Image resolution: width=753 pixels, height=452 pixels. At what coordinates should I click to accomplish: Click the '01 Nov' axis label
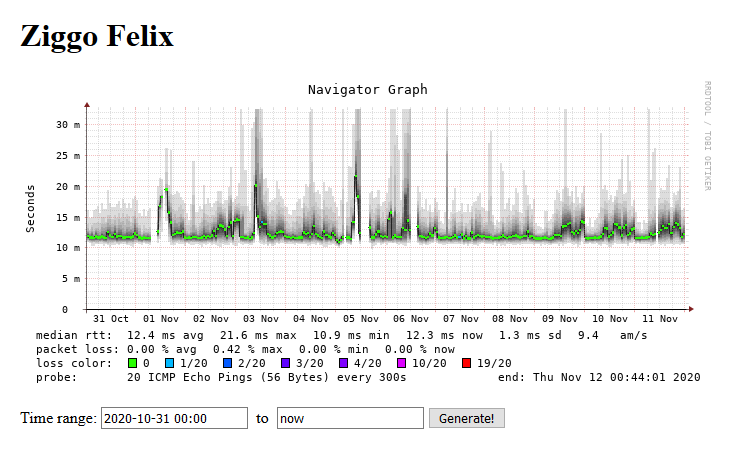click(161, 318)
